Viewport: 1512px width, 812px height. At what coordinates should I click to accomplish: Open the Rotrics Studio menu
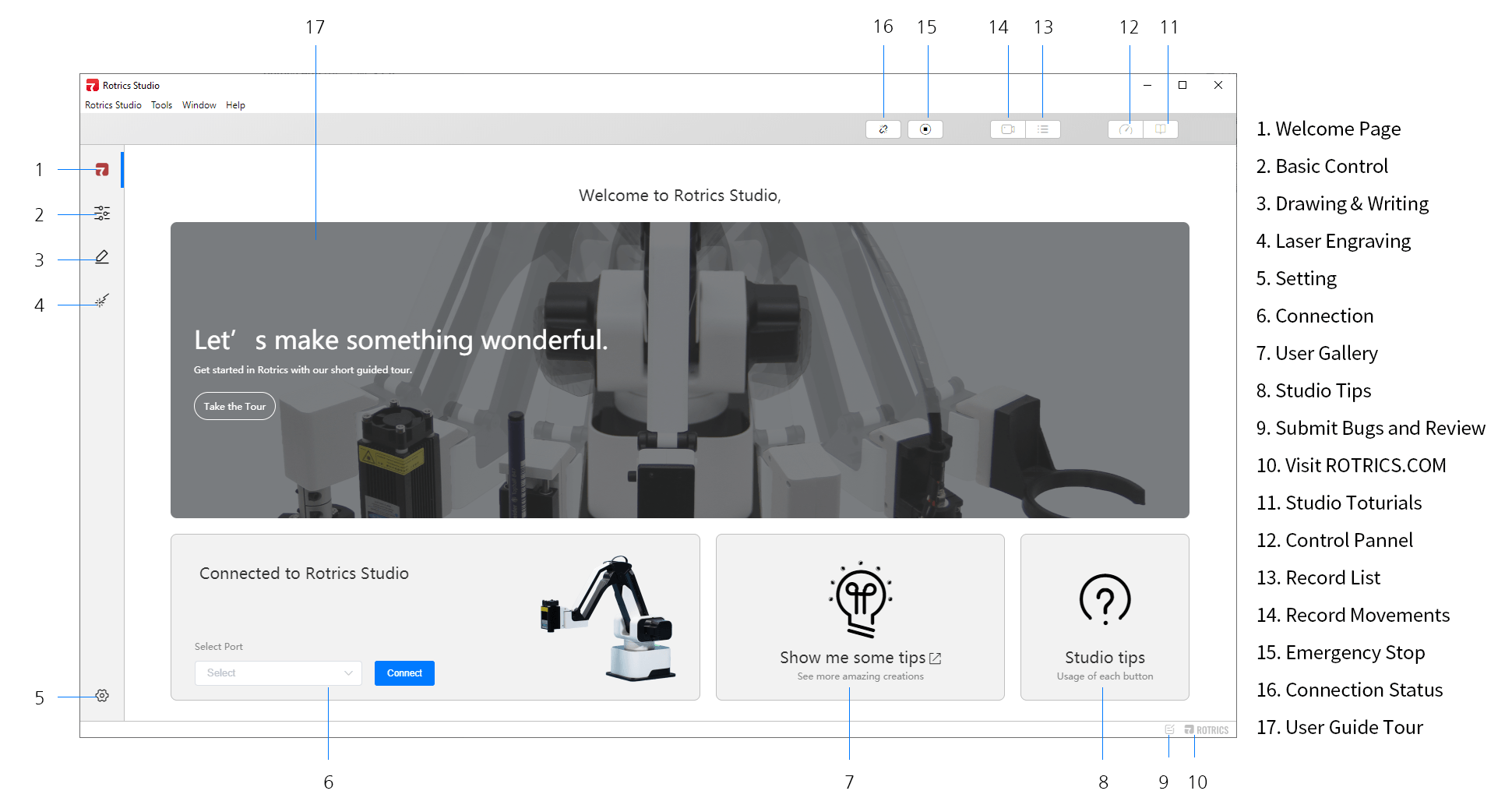point(113,105)
